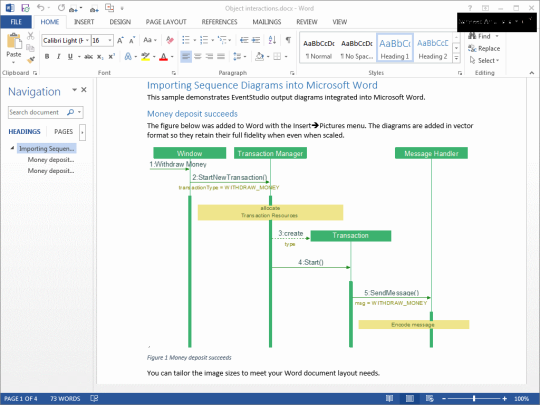
Task: Toggle Underline formatting
Action: [x=70, y=56]
